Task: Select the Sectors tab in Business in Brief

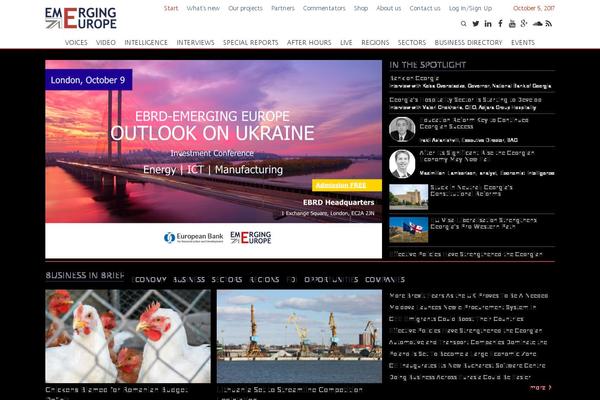Action: [x=227, y=280]
